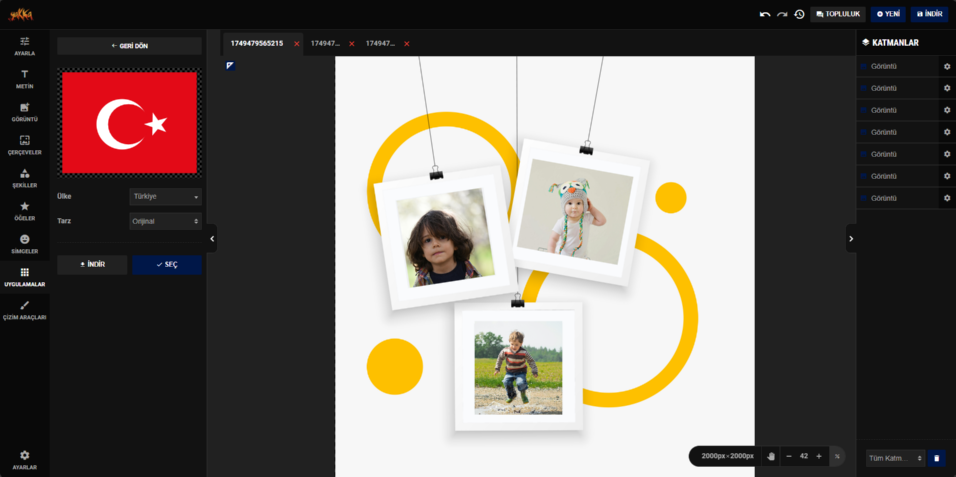Toggle visibility of the topmost Görüntü layer
This screenshot has height=477, width=956.
click(x=863, y=66)
